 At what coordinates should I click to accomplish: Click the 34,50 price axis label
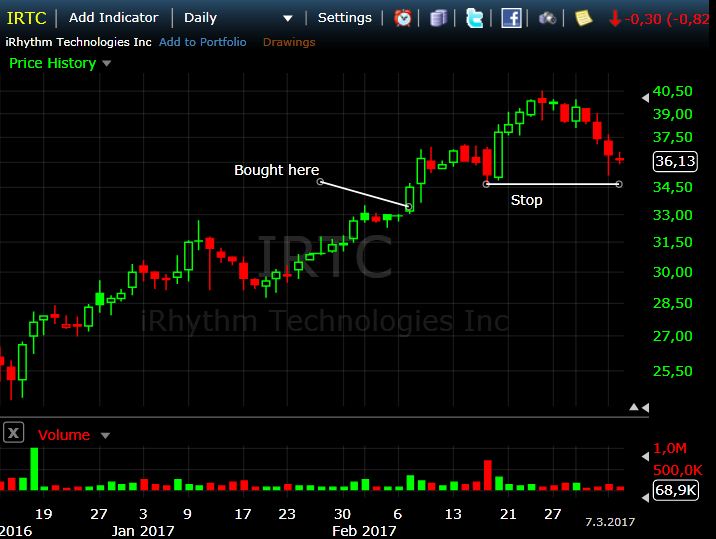coord(672,187)
